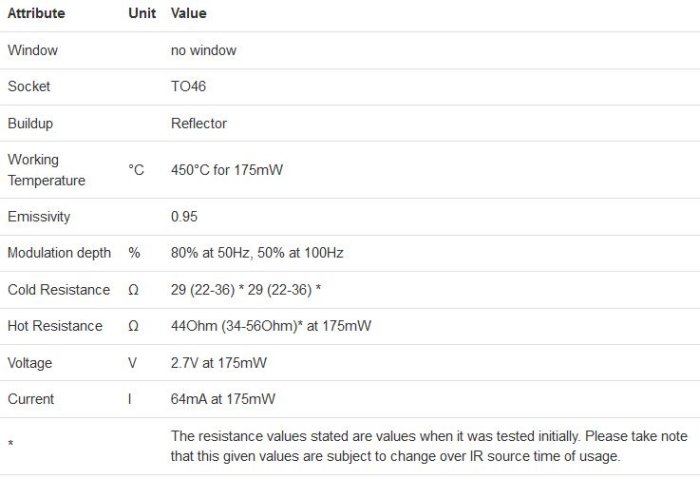Click the Modulation depth label
The height and width of the screenshot is (479, 700).
click(59, 253)
